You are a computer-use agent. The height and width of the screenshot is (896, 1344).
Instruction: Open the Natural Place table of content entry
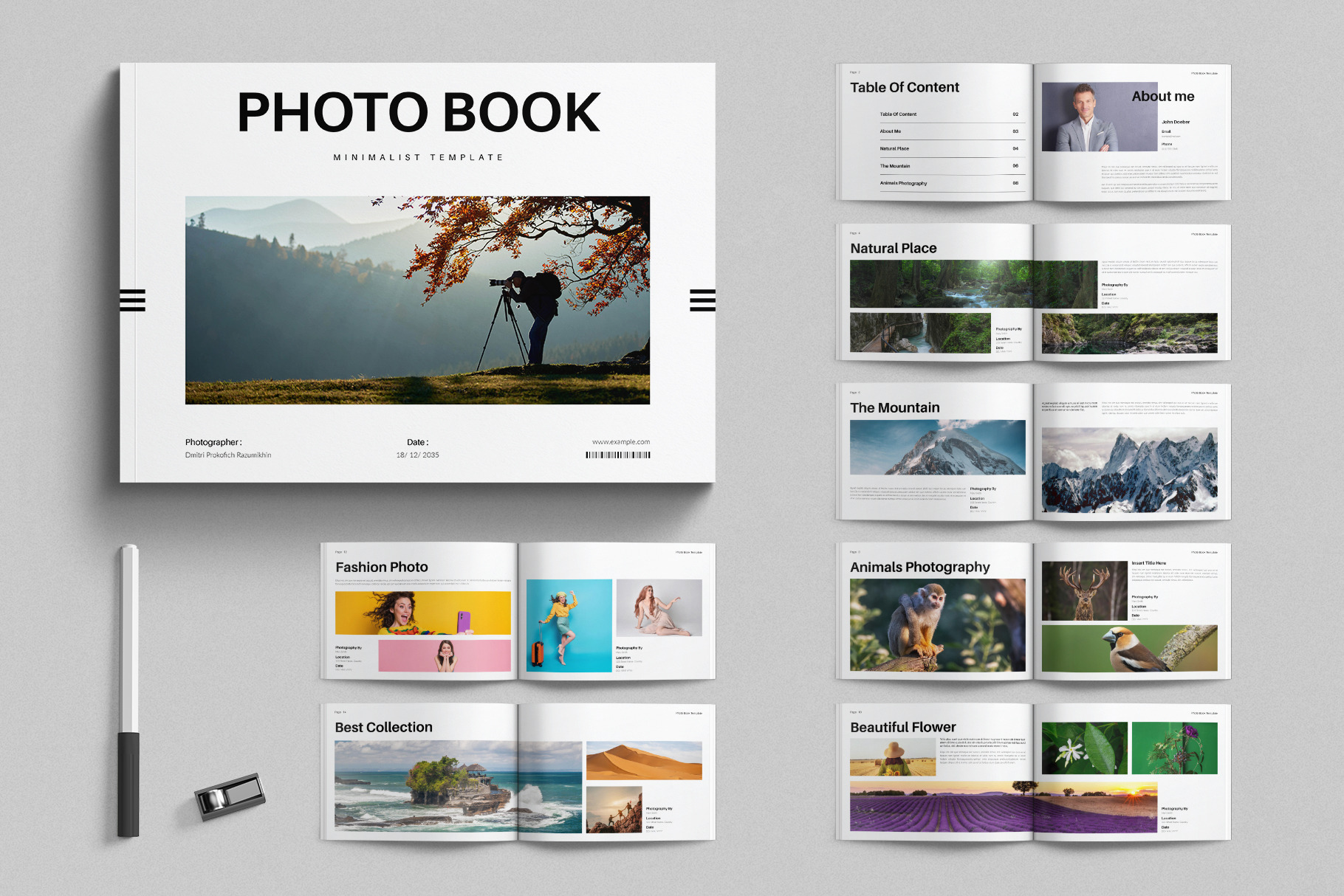click(x=894, y=148)
